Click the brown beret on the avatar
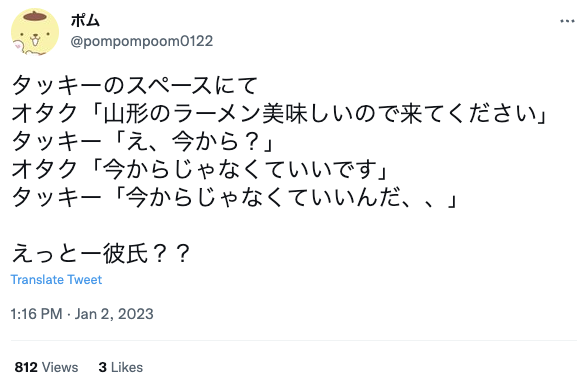585x389 pixels. tap(35, 15)
